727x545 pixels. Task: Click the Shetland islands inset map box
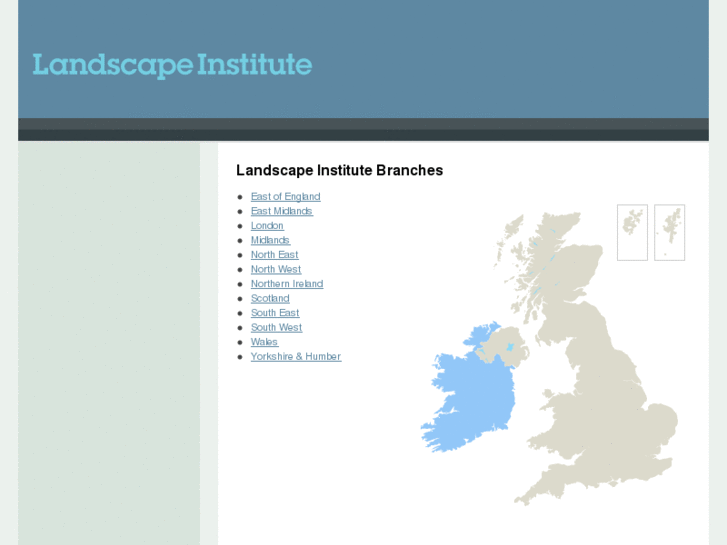pyautogui.click(x=669, y=232)
